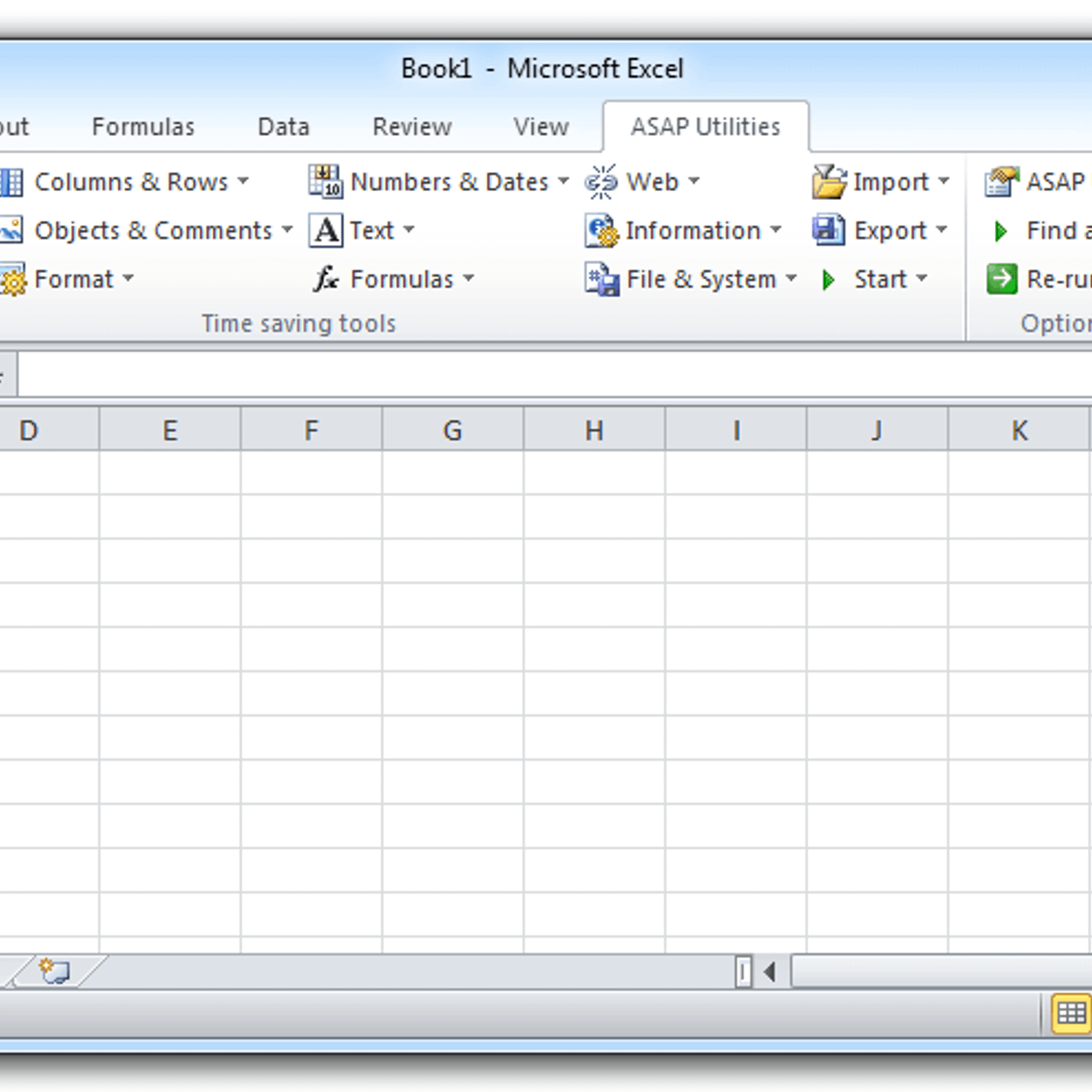Switch to the Formulas ribbon tab
The width and height of the screenshot is (1092, 1092).
pos(143,127)
